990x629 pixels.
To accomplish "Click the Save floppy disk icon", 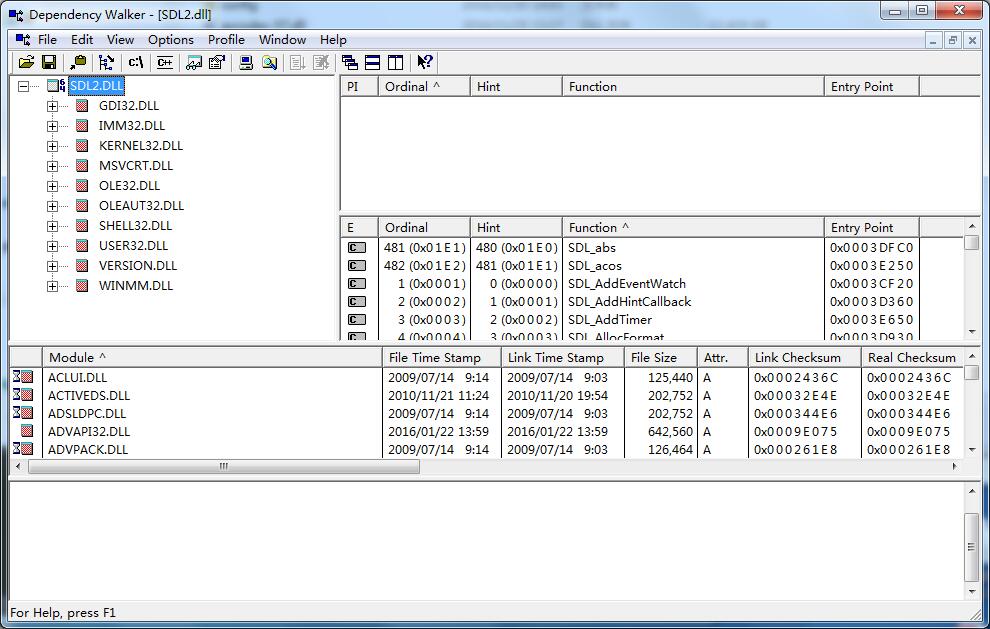I will tap(49, 62).
